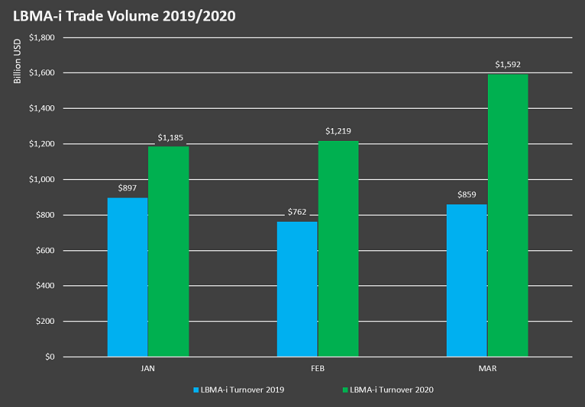Click the $1,219 data label
The image size is (585, 407).
338,131
